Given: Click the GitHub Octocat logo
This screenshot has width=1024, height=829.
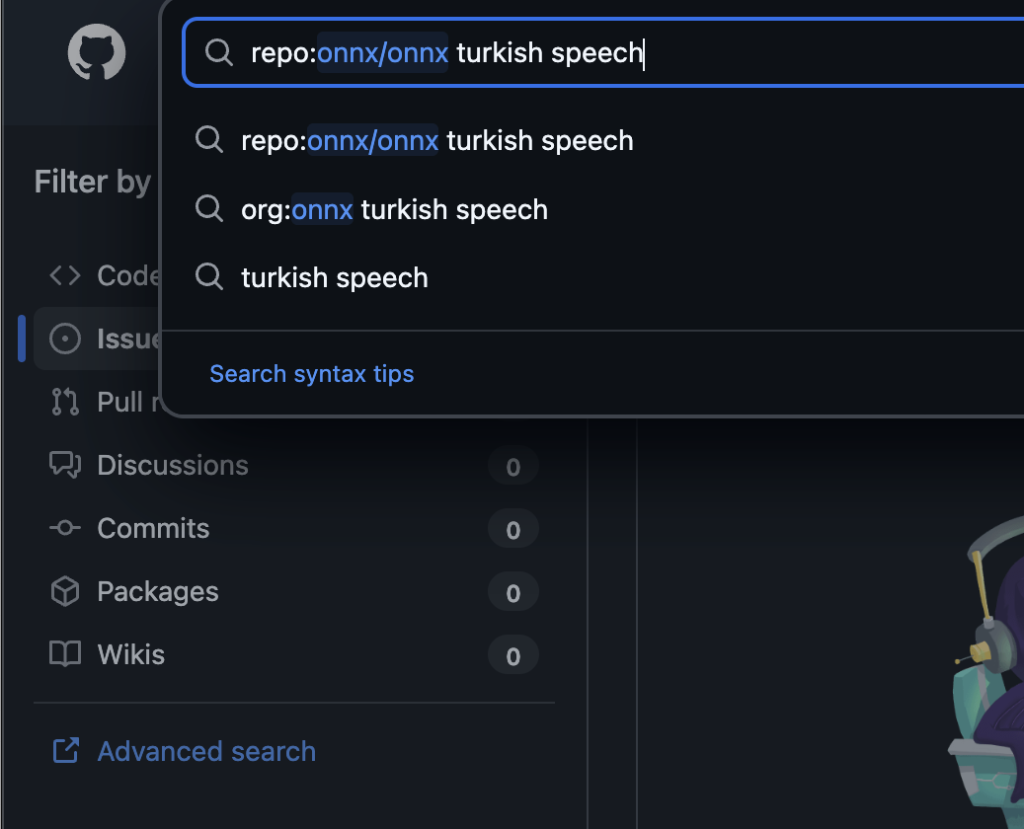Looking at the screenshot, I should (96, 52).
